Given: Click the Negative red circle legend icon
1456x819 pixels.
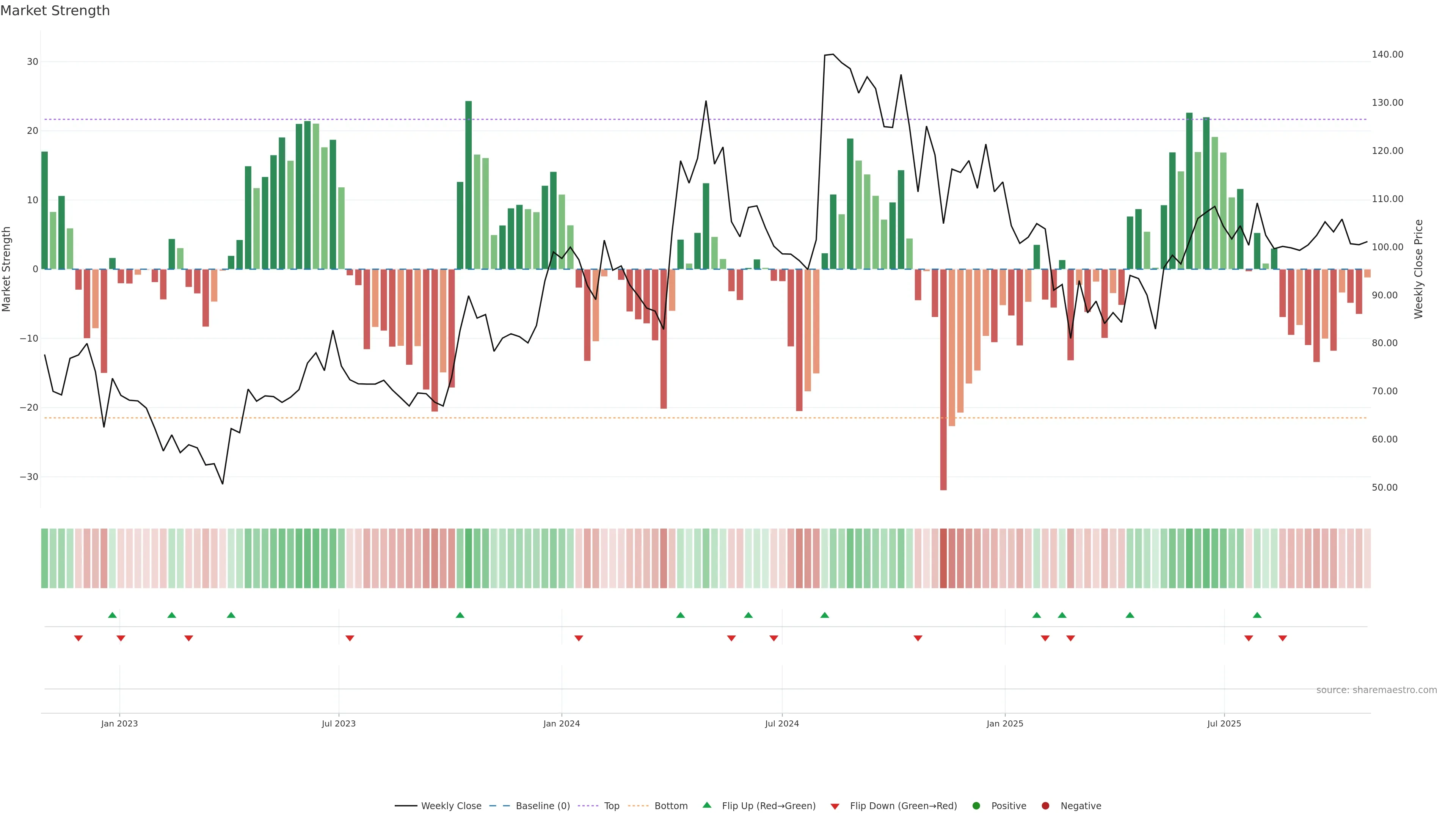Looking at the screenshot, I should (x=1045, y=806).
